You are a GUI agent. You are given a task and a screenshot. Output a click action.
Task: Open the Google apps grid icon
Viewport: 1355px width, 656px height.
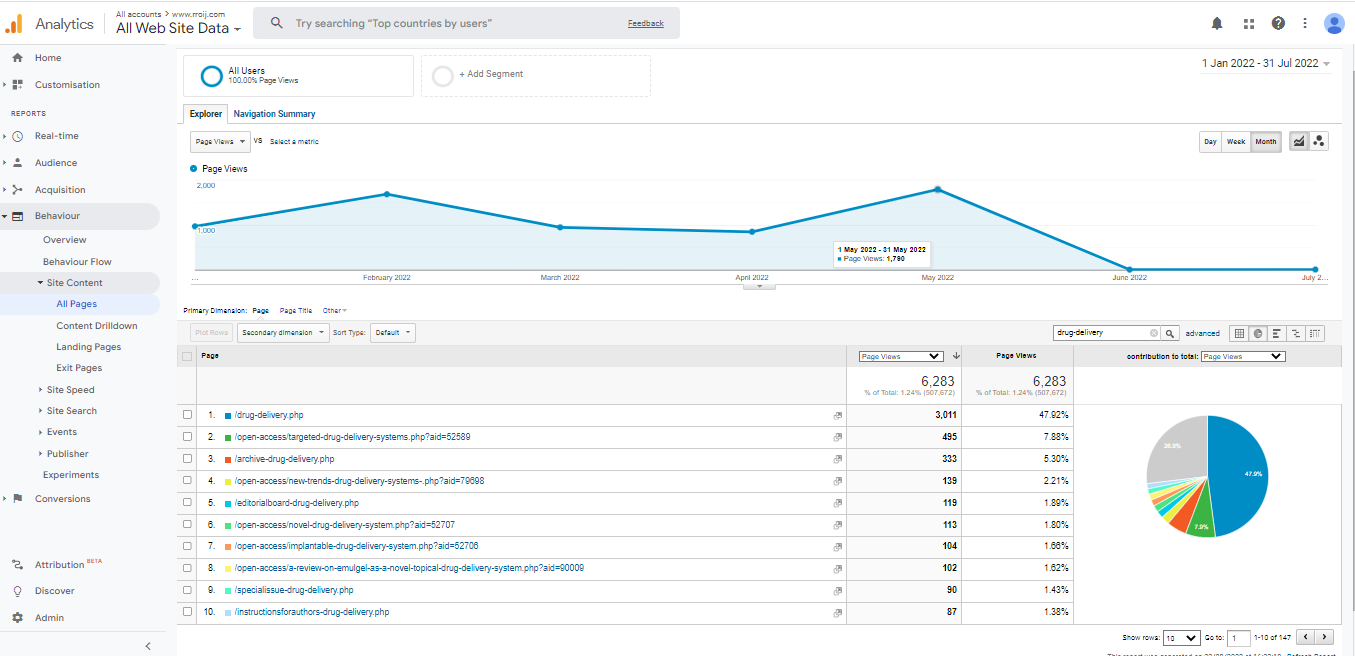point(1248,23)
